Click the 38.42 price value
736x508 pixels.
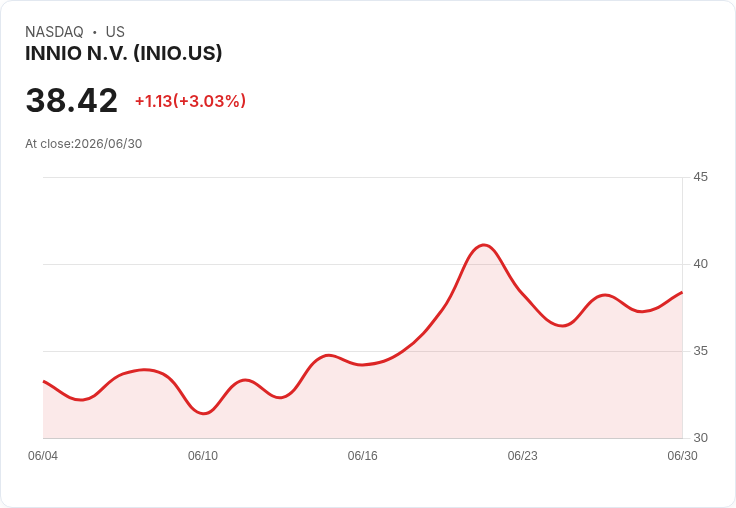pyautogui.click(x=71, y=100)
